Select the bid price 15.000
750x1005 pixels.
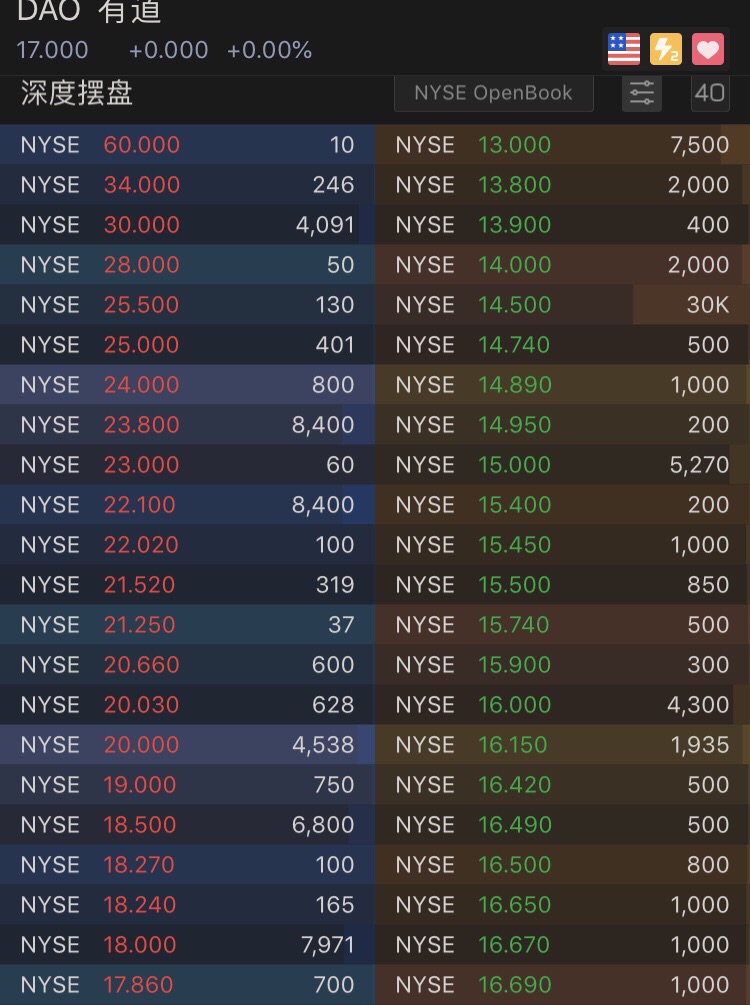(515, 465)
